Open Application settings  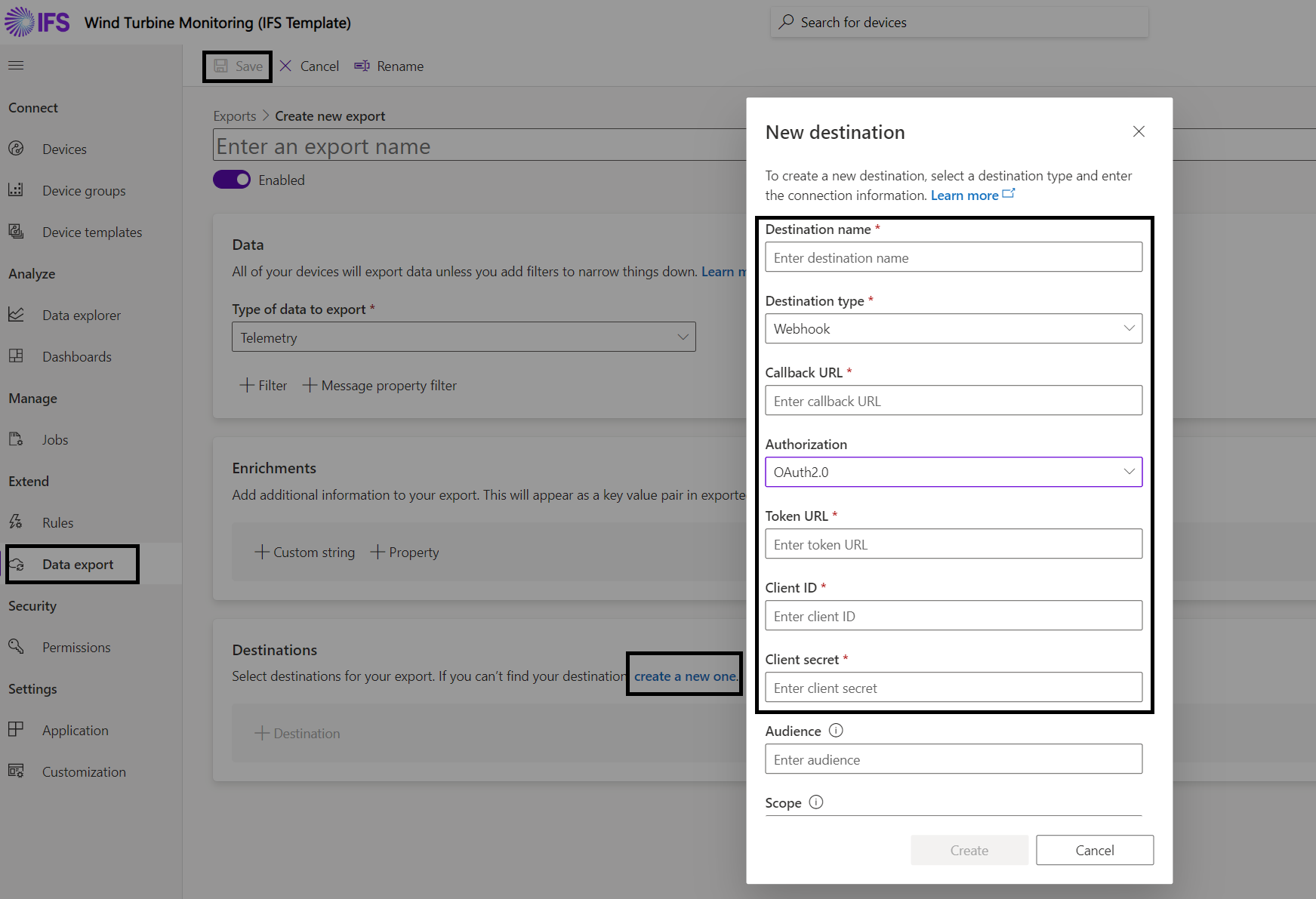pyautogui.click(x=75, y=730)
